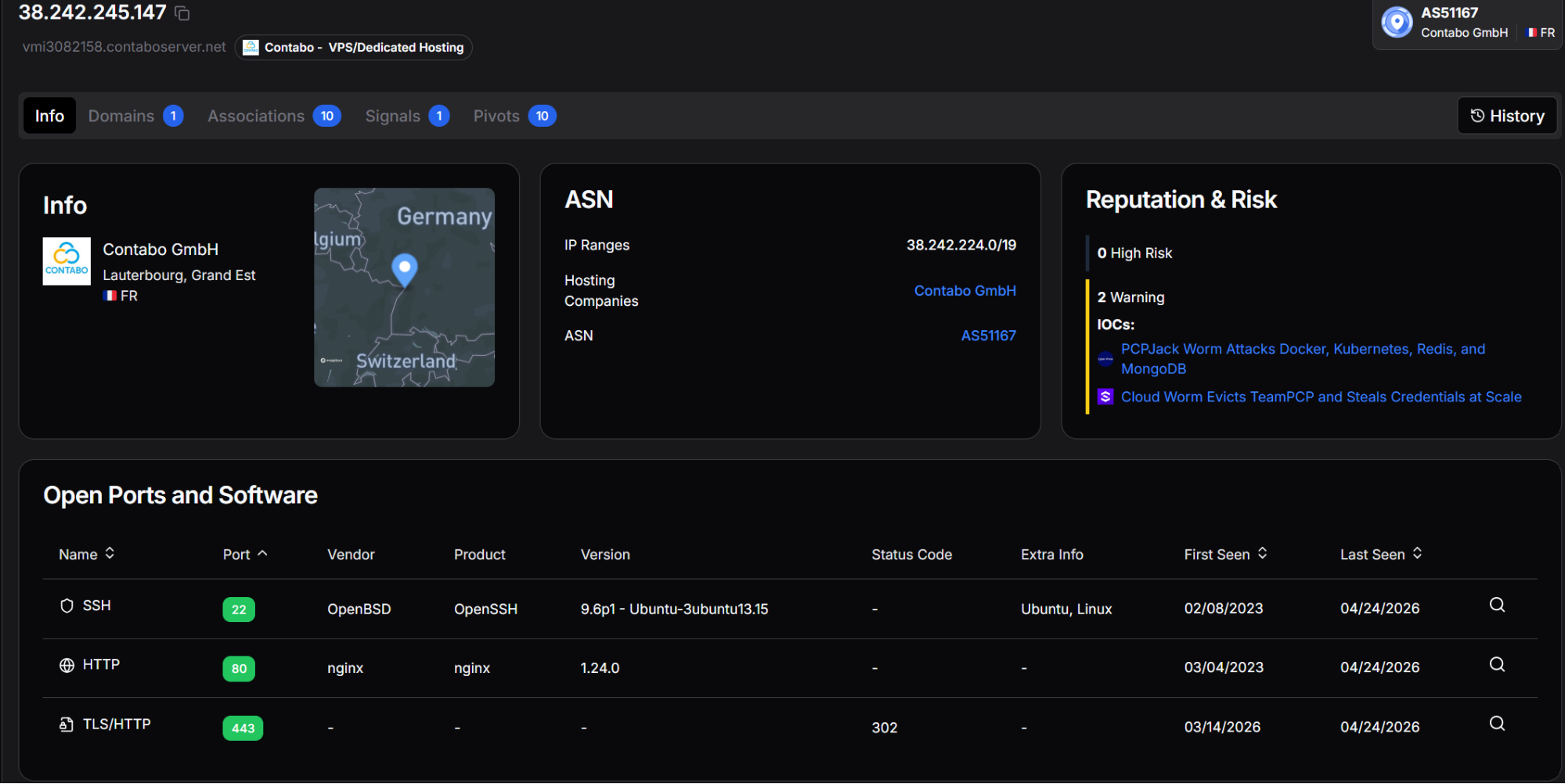
Task: Inspect SSH row with magnifier icon
Action: click(1497, 605)
